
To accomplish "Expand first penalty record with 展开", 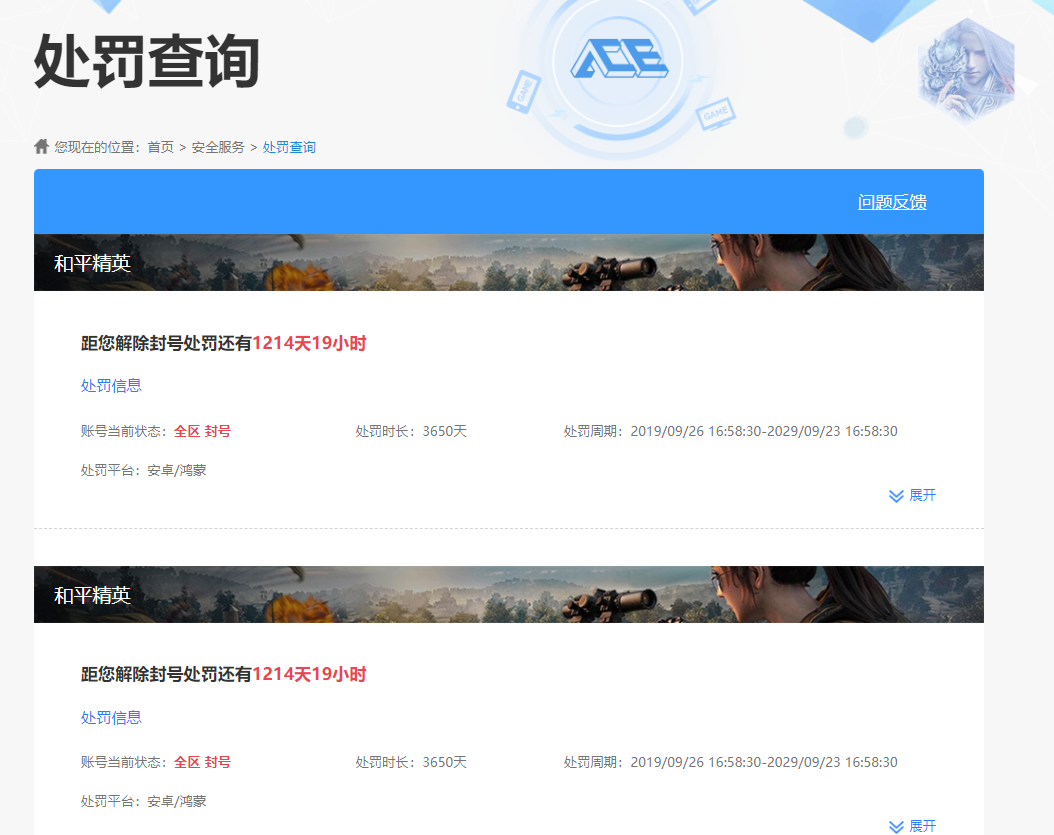I will (x=912, y=495).
